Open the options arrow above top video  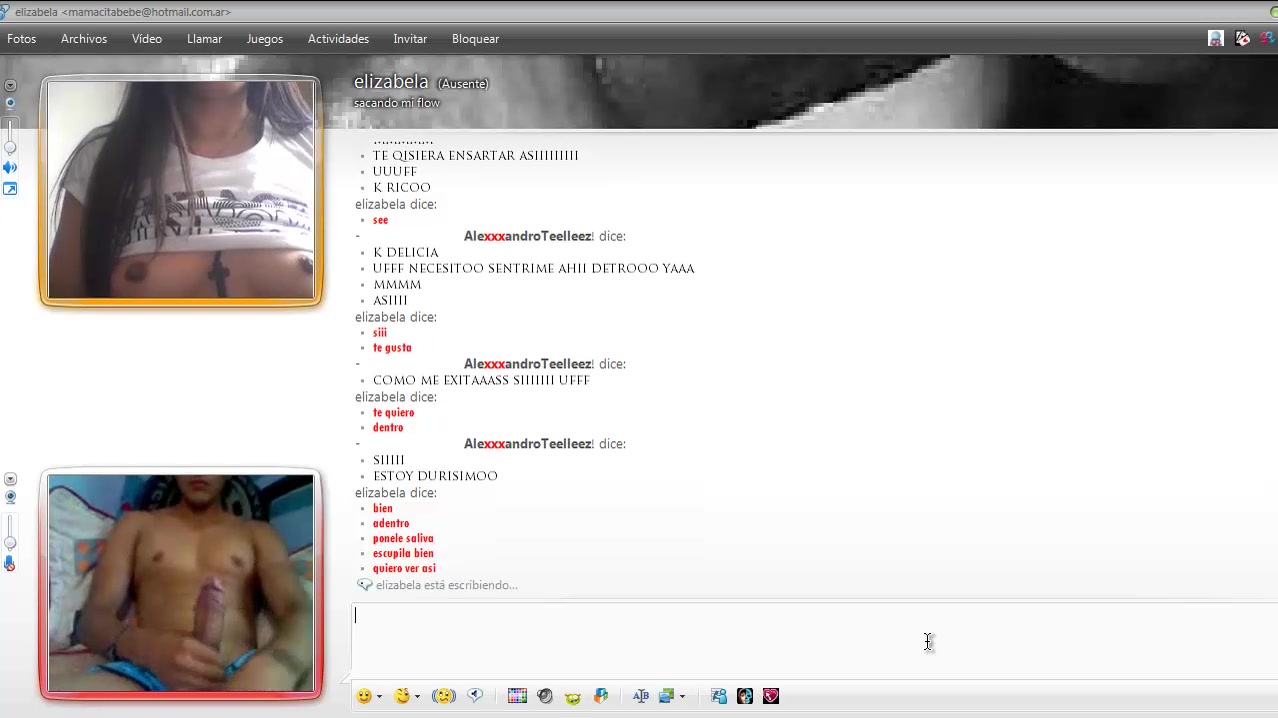coord(10,86)
